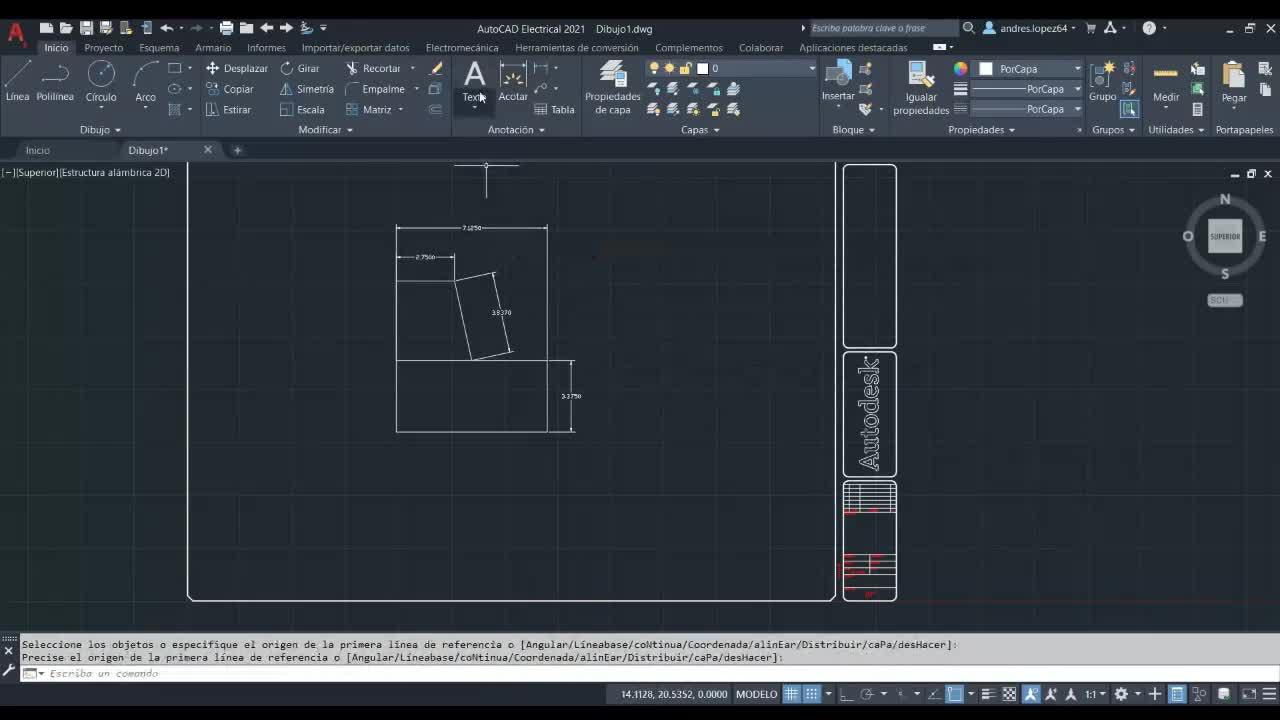Click the Desplazar move tool
The width and height of the screenshot is (1280, 720).
click(x=236, y=68)
